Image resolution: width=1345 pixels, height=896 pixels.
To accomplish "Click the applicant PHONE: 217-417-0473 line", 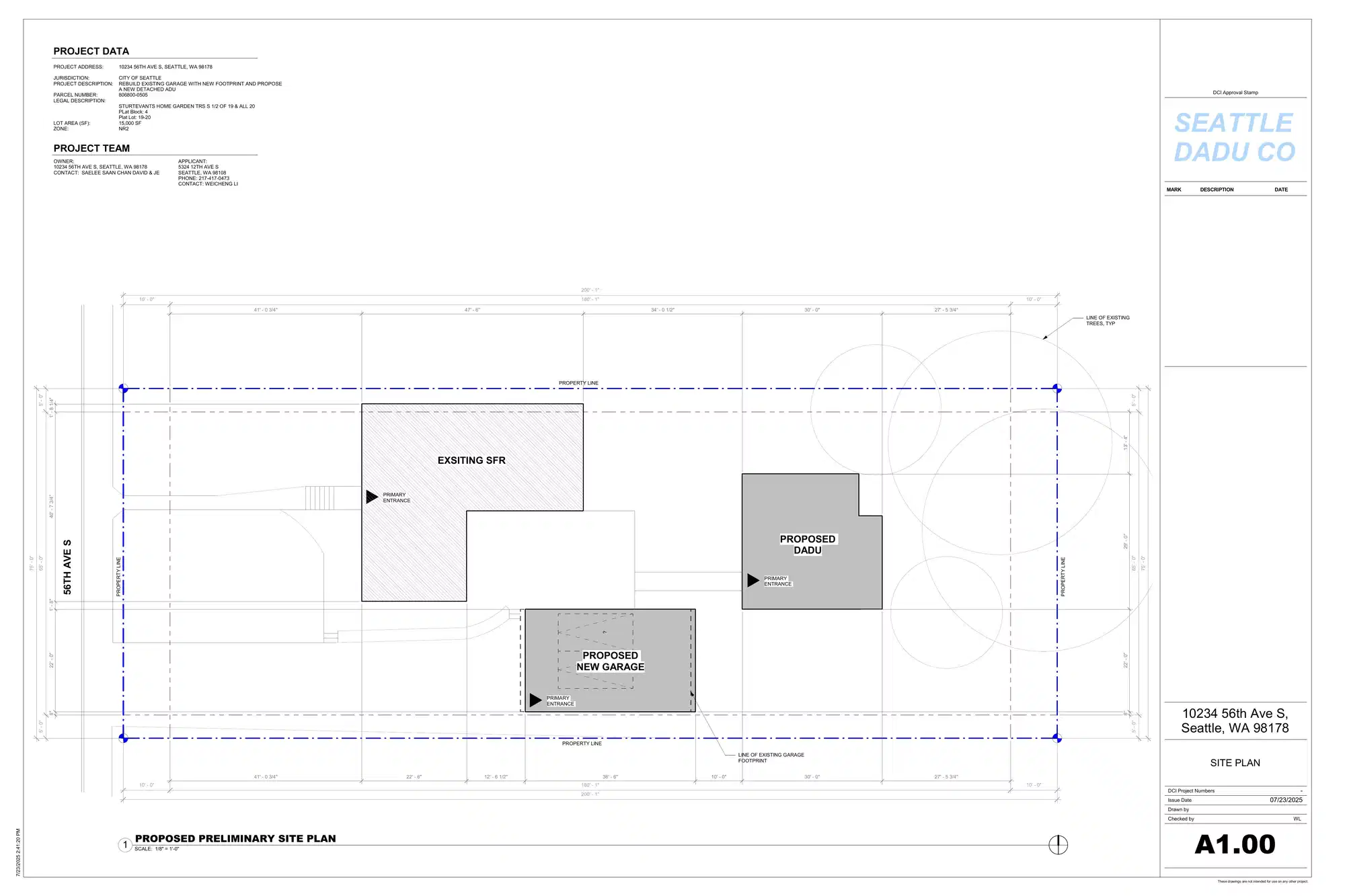I will [204, 178].
